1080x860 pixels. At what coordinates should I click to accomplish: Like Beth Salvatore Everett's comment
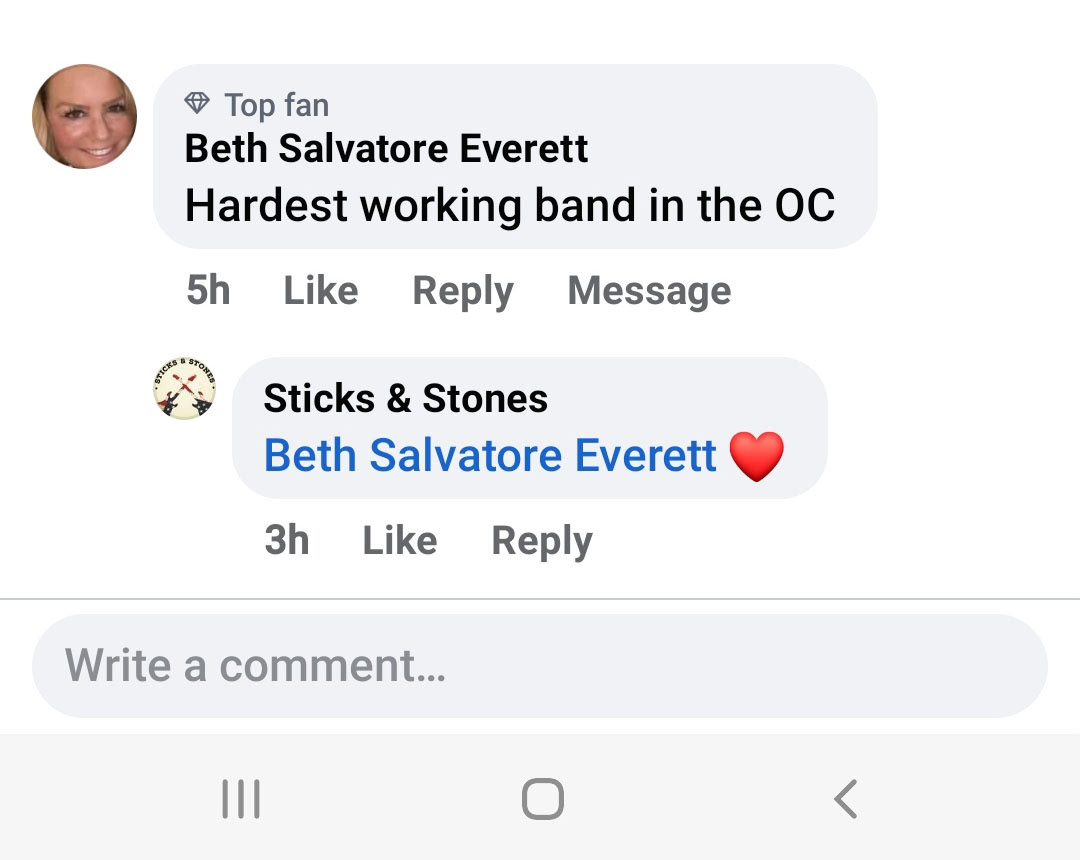pos(320,291)
